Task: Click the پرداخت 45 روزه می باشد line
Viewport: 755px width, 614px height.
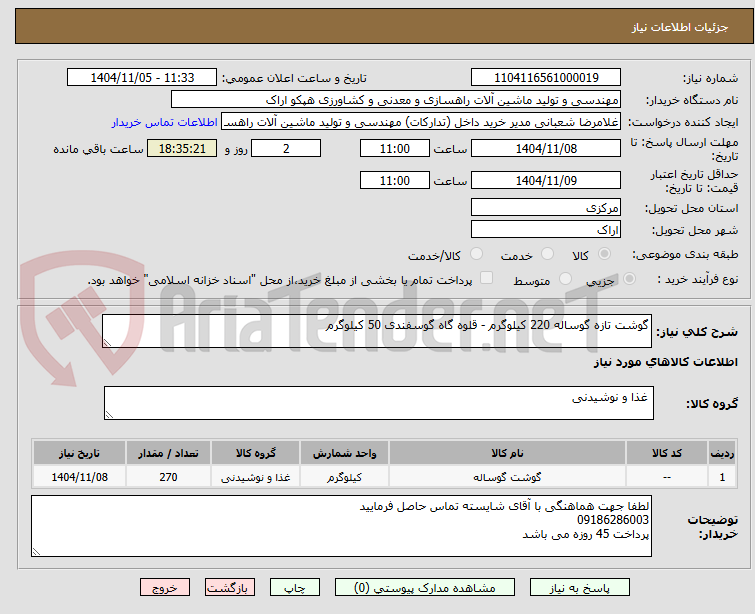Action: coord(586,534)
